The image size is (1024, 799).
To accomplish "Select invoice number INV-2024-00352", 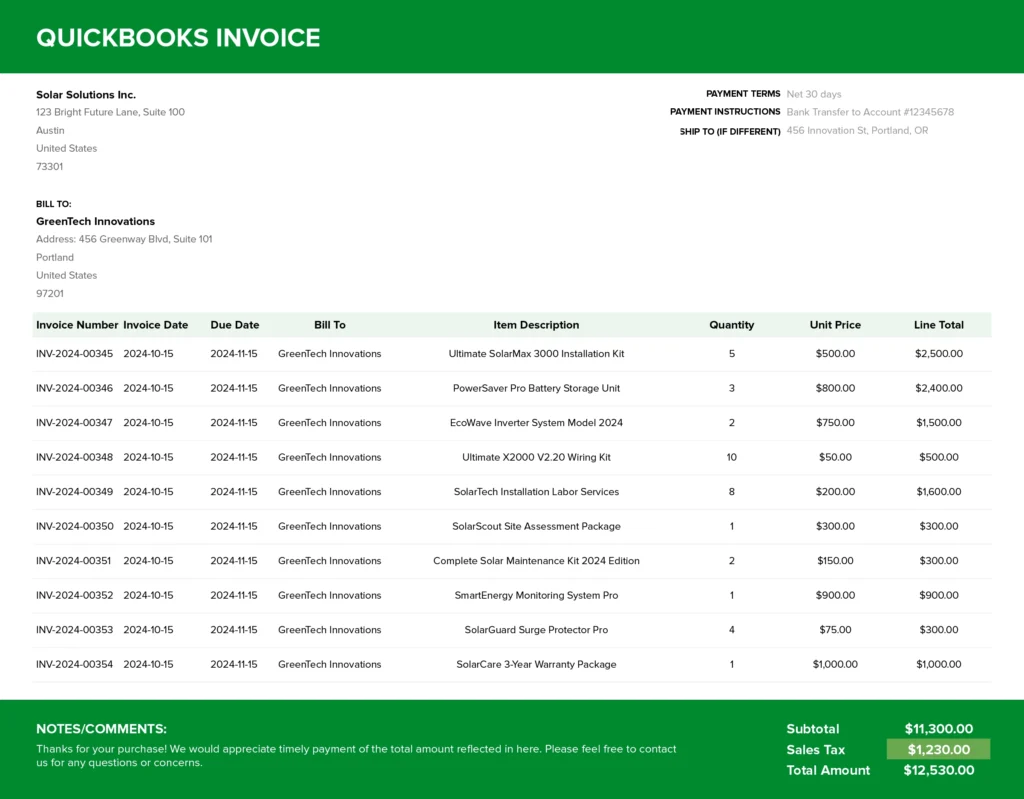I will (x=74, y=595).
